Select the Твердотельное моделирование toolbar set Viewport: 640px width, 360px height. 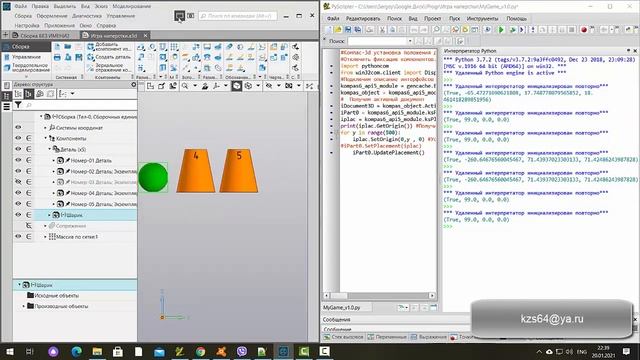click(26, 67)
